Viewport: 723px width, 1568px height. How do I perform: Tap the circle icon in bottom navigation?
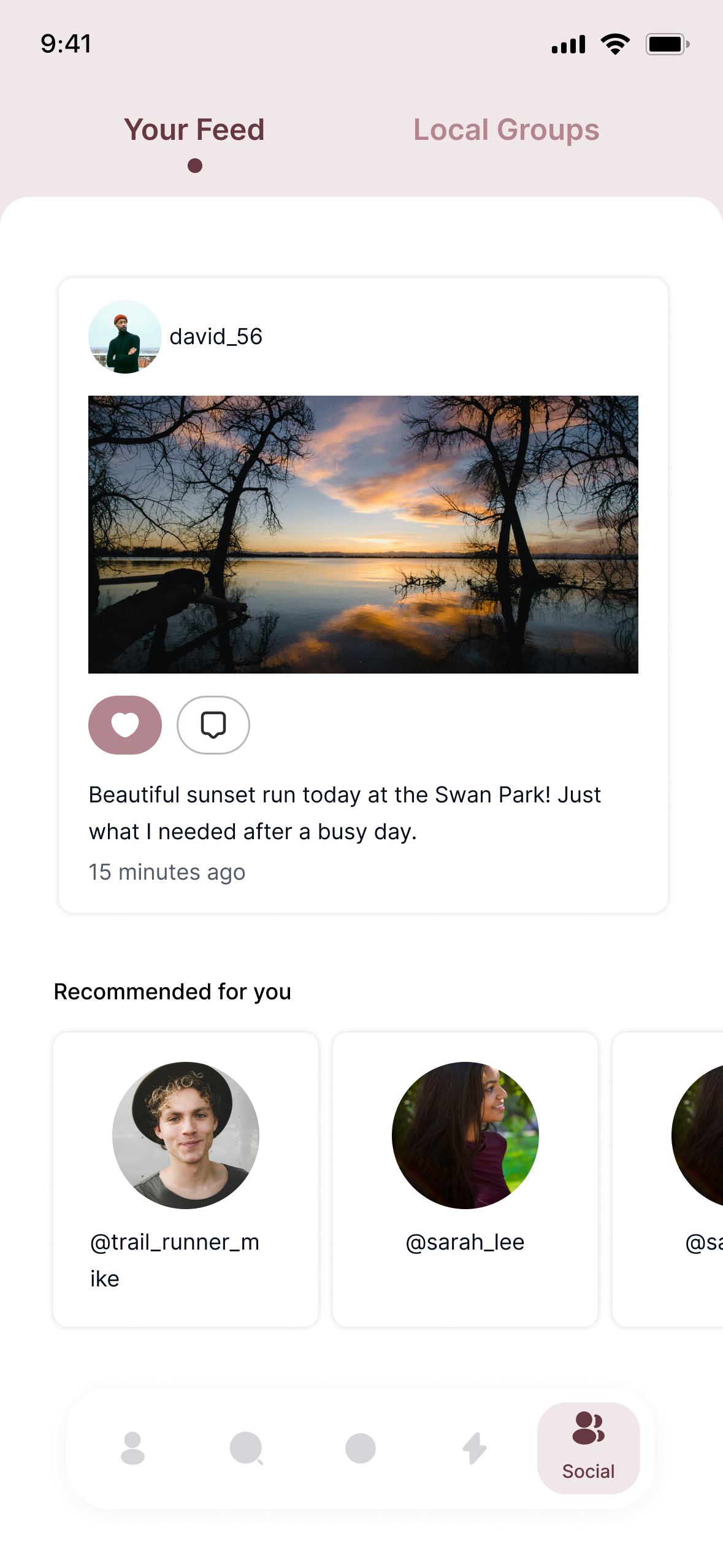coord(361,1448)
